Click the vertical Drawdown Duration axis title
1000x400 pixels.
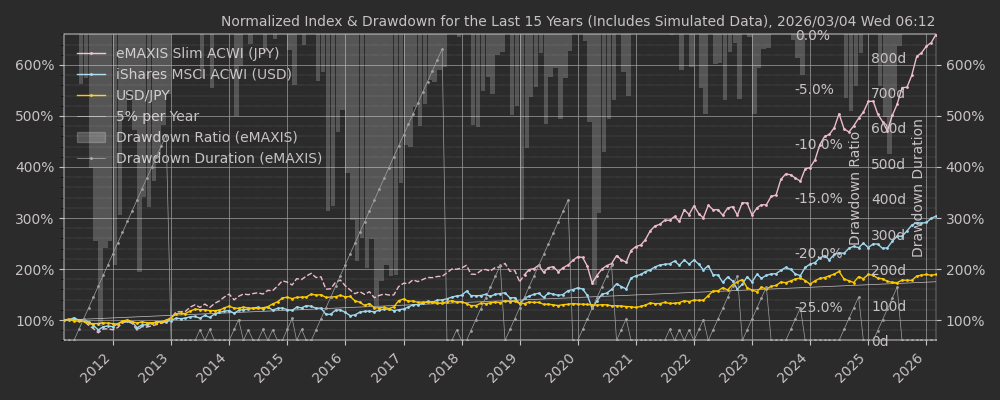click(x=918, y=188)
